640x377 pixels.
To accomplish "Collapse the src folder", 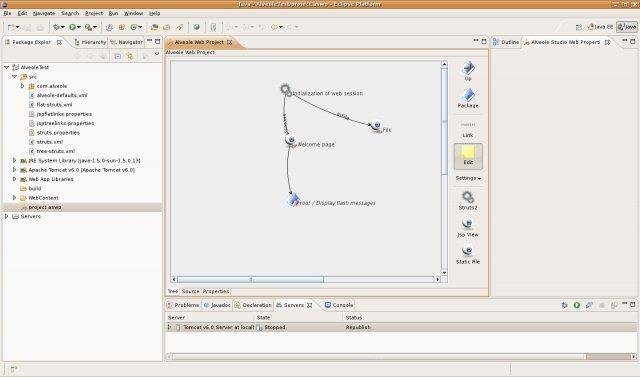I will [14, 77].
